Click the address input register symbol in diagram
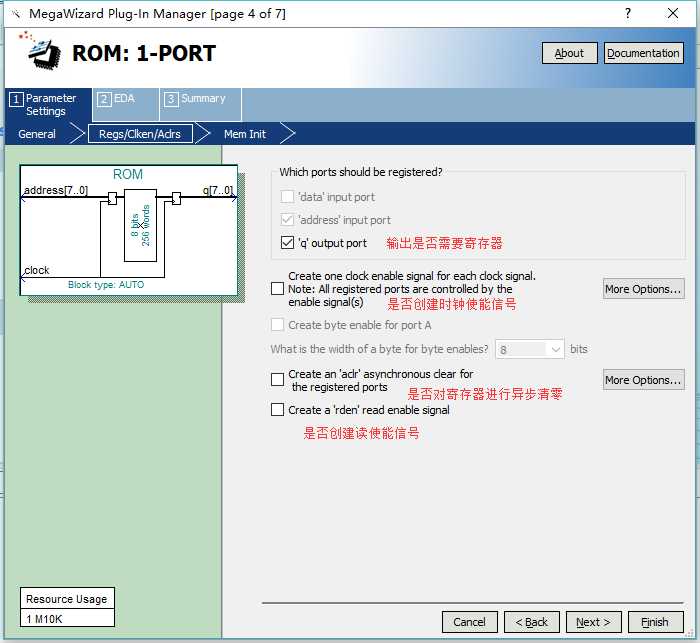 [112, 198]
